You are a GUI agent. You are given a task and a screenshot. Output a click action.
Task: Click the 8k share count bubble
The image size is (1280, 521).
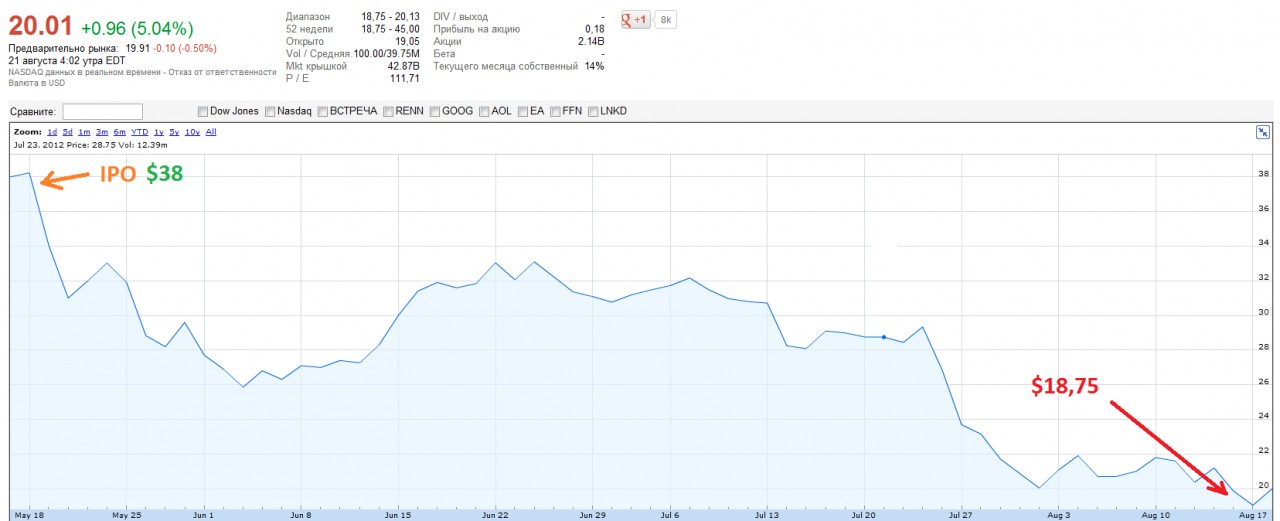667,19
